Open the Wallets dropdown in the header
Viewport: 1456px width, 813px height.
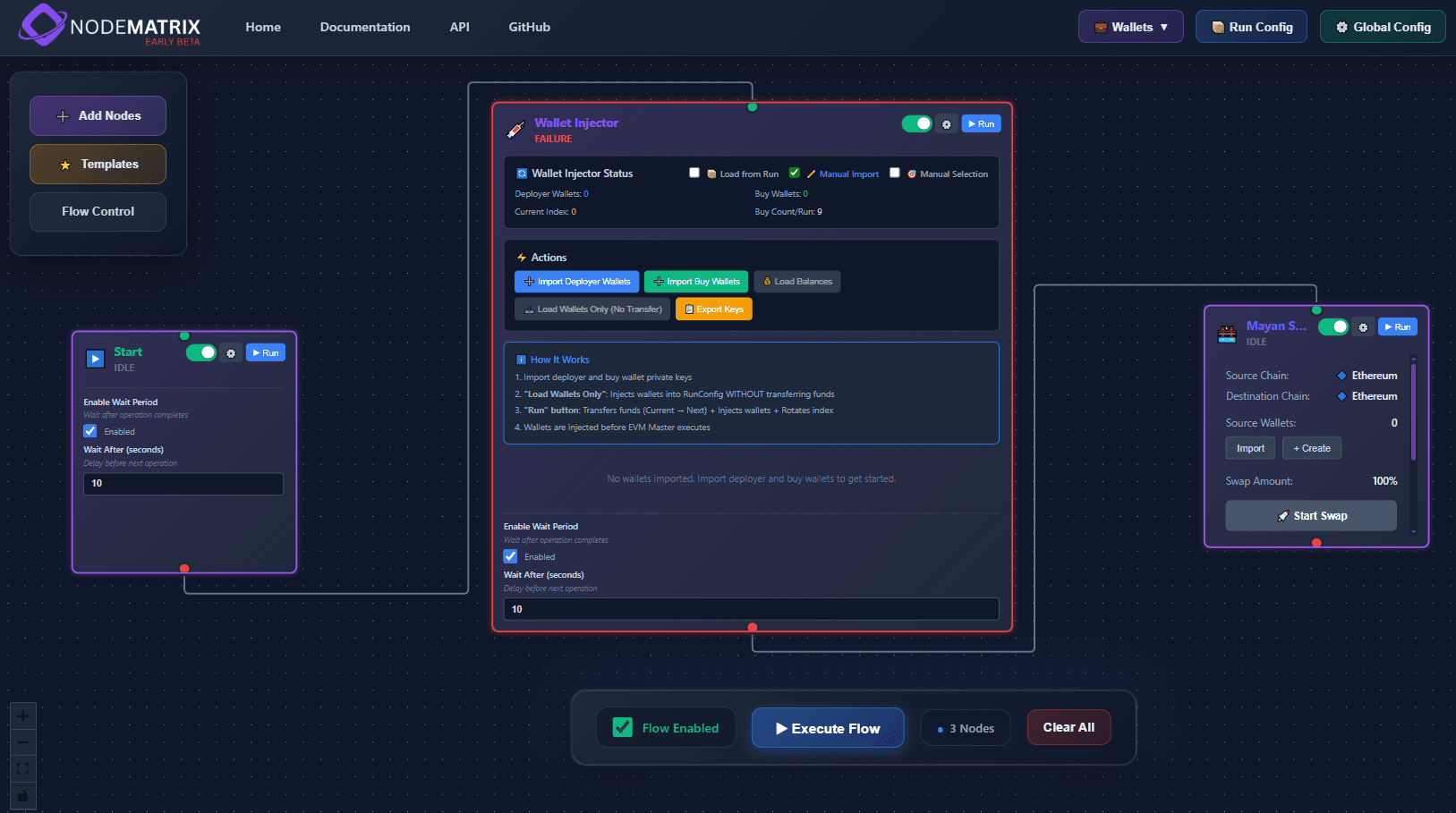pyautogui.click(x=1130, y=26)
